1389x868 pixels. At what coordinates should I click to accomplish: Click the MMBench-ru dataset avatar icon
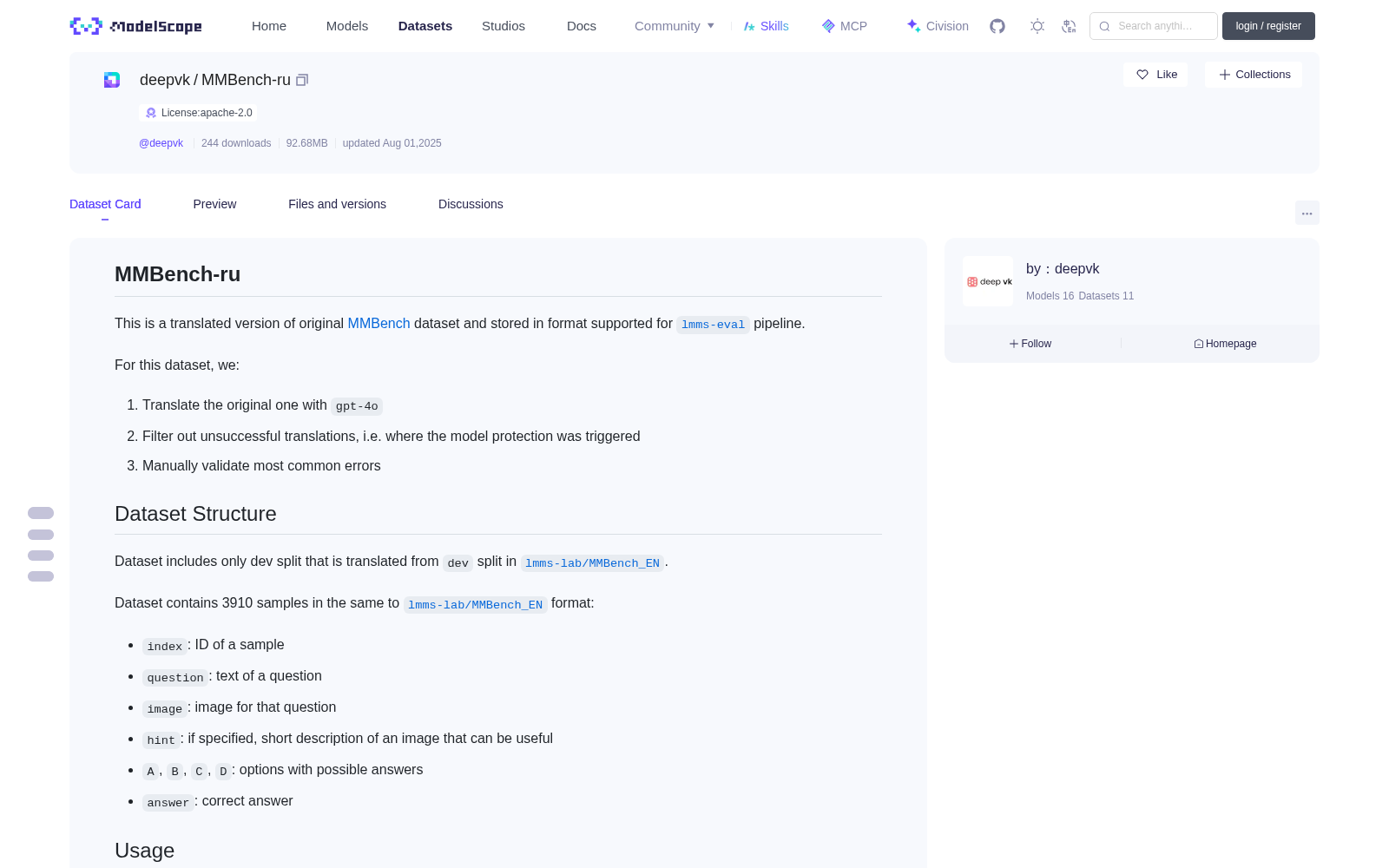click(x=112, y=80)
